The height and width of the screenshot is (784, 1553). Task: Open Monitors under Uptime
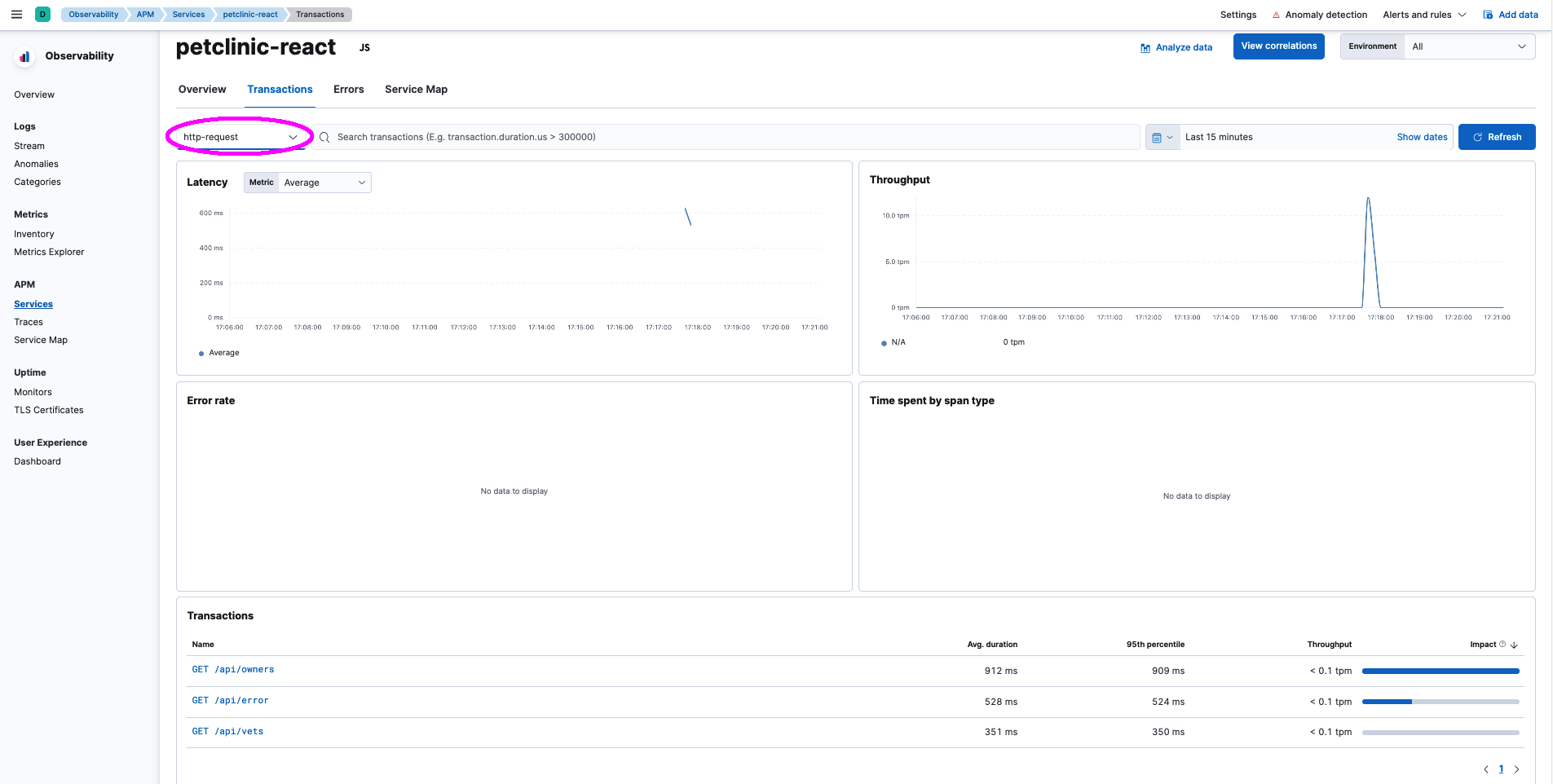(x=33, y=392)
